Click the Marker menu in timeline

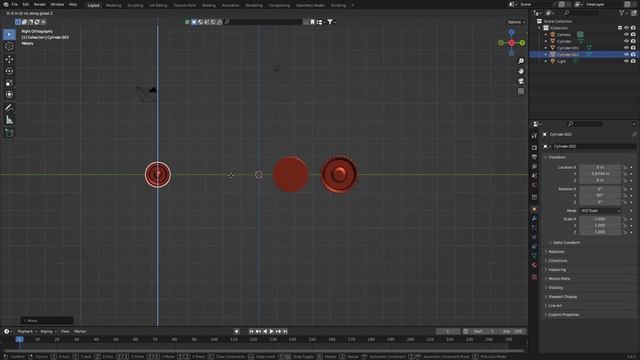pyautogui.click(x=80, y=331)
